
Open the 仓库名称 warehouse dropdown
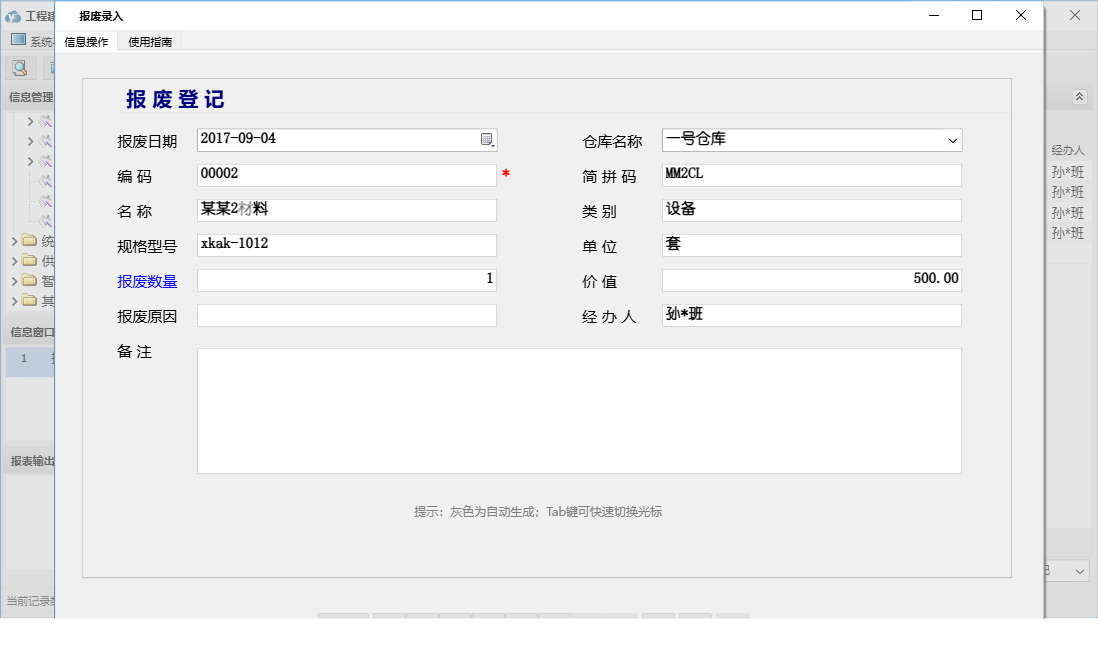[x=952, y=140]
